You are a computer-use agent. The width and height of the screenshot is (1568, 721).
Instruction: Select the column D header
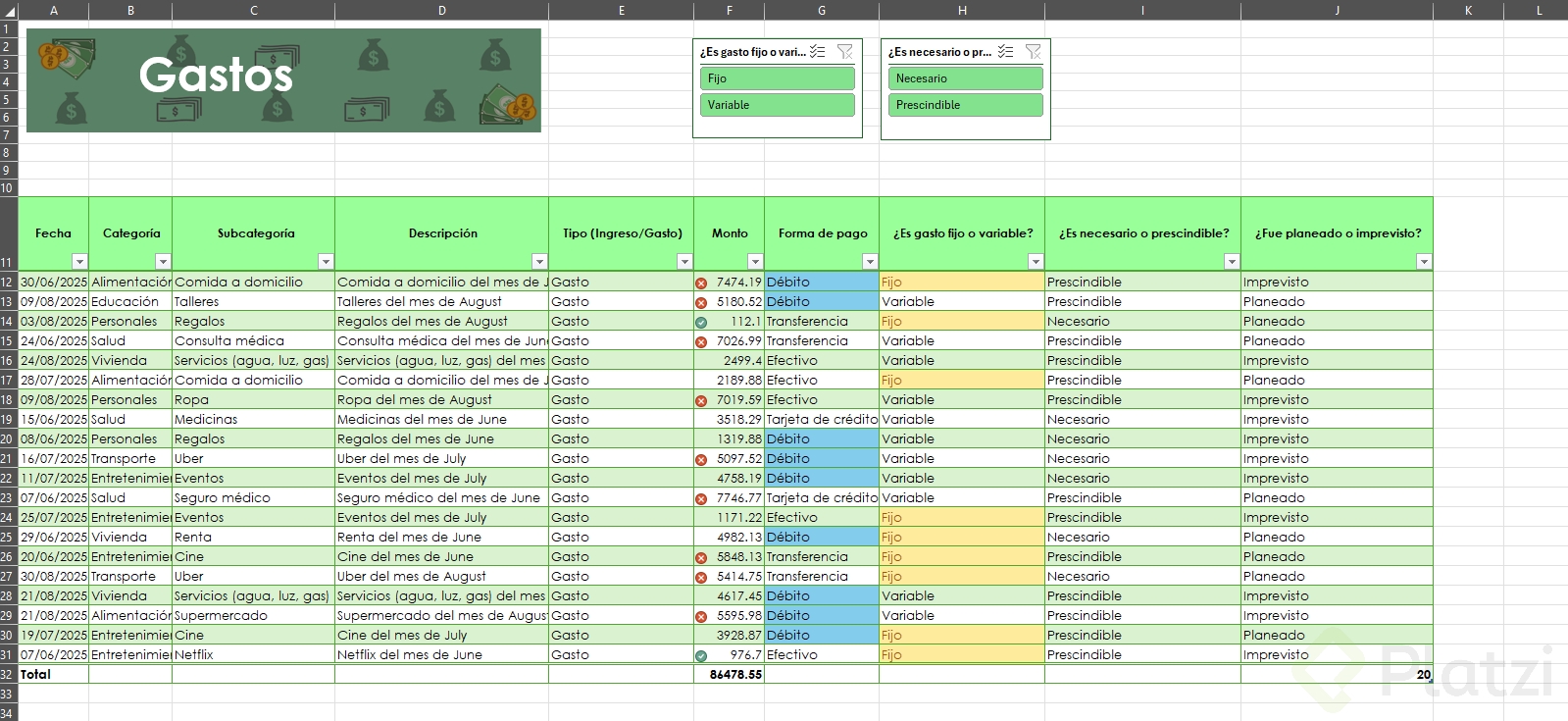click(441, 10)
